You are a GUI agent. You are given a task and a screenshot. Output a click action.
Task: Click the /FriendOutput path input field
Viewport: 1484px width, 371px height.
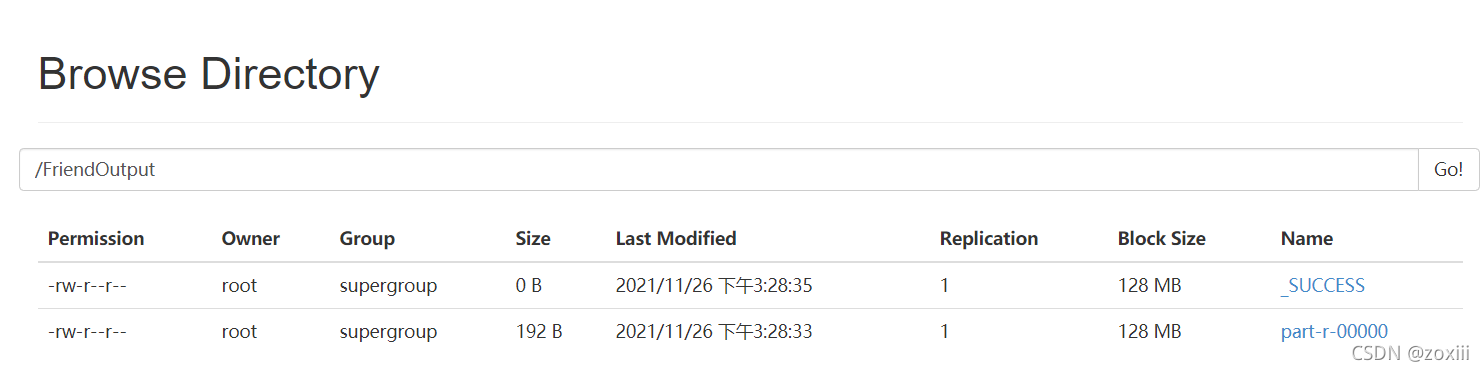(x=719, y=170)
